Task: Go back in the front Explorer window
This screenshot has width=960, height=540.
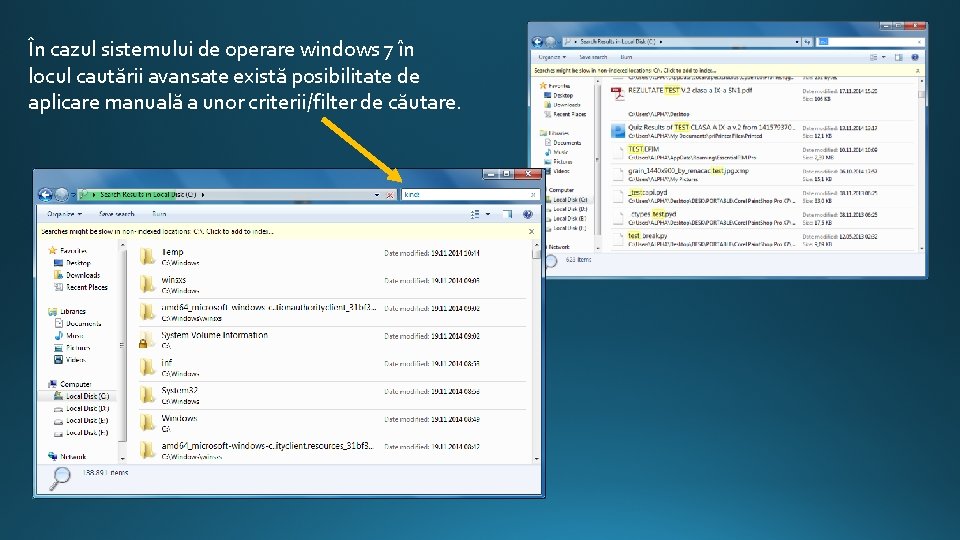Action: [45, 195]
